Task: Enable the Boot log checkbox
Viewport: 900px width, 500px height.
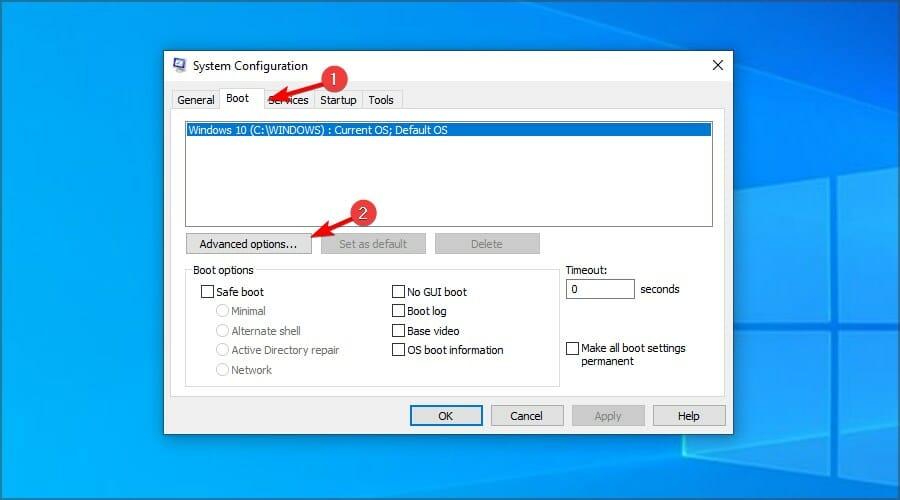Action: (398, 311)
